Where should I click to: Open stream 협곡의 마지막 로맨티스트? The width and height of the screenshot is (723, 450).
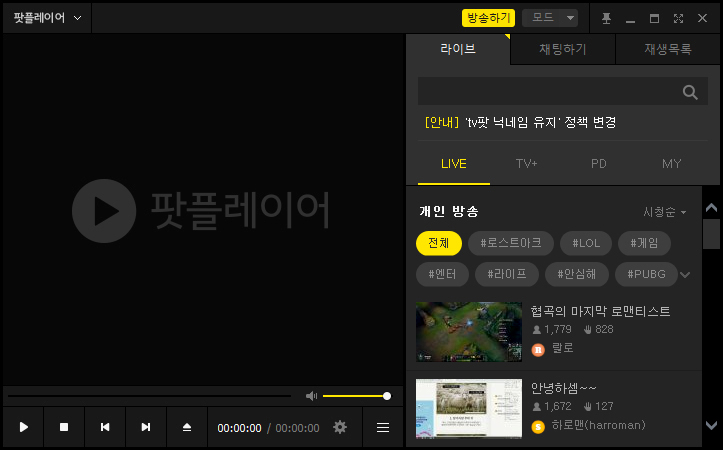tap(600, 312)
